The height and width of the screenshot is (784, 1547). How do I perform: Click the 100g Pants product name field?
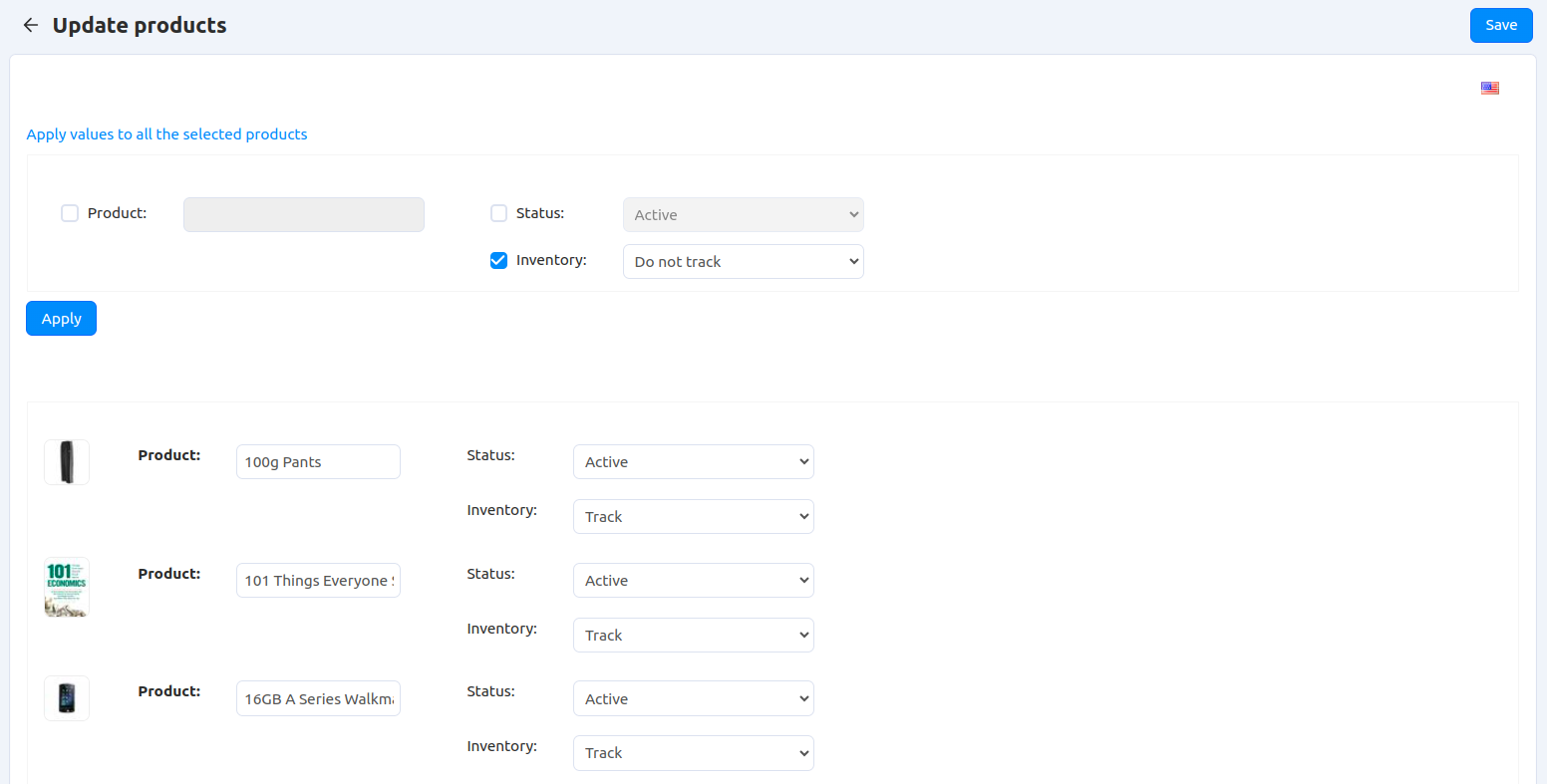(x=318, y=462)
